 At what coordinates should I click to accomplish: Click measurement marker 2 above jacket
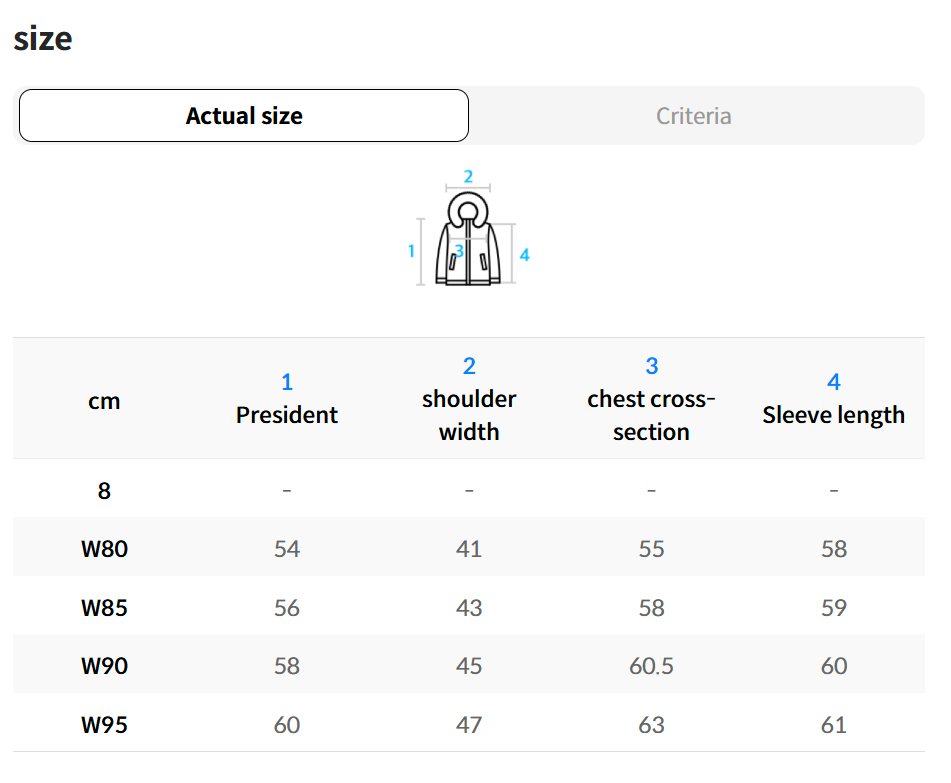468,177
